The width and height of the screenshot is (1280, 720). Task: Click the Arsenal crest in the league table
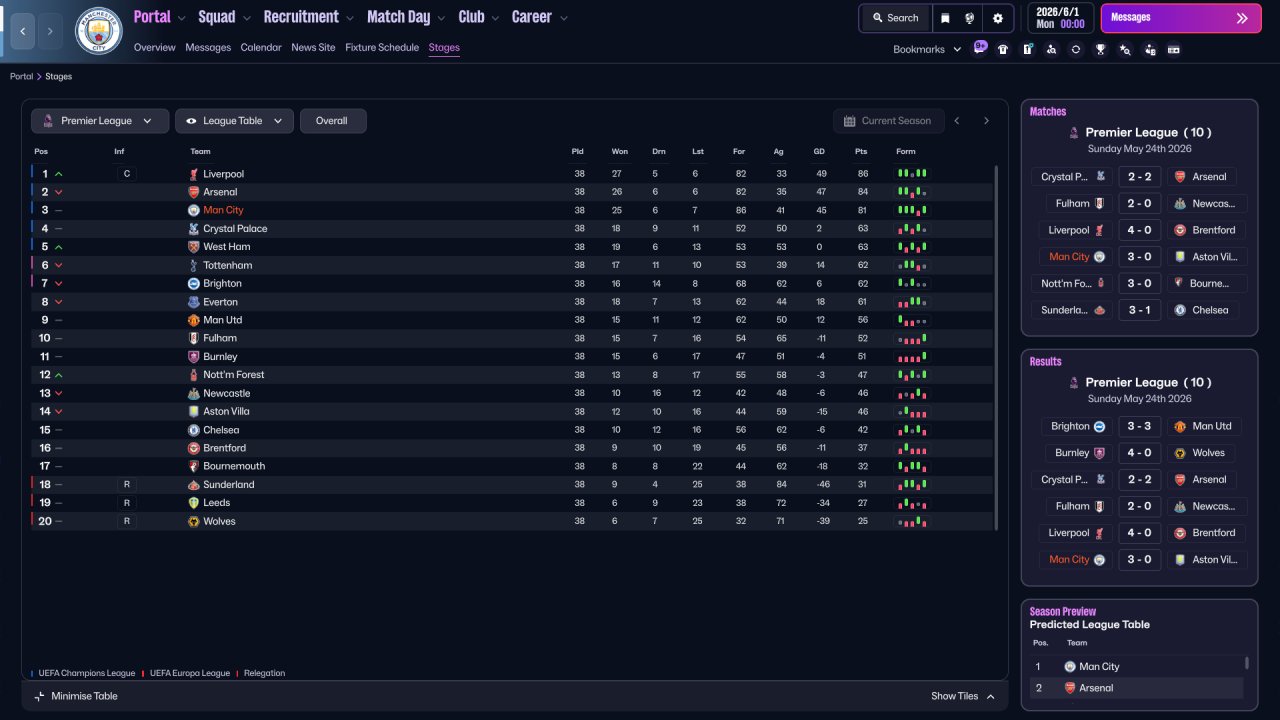pyautogui.click(x=194, y=192)
